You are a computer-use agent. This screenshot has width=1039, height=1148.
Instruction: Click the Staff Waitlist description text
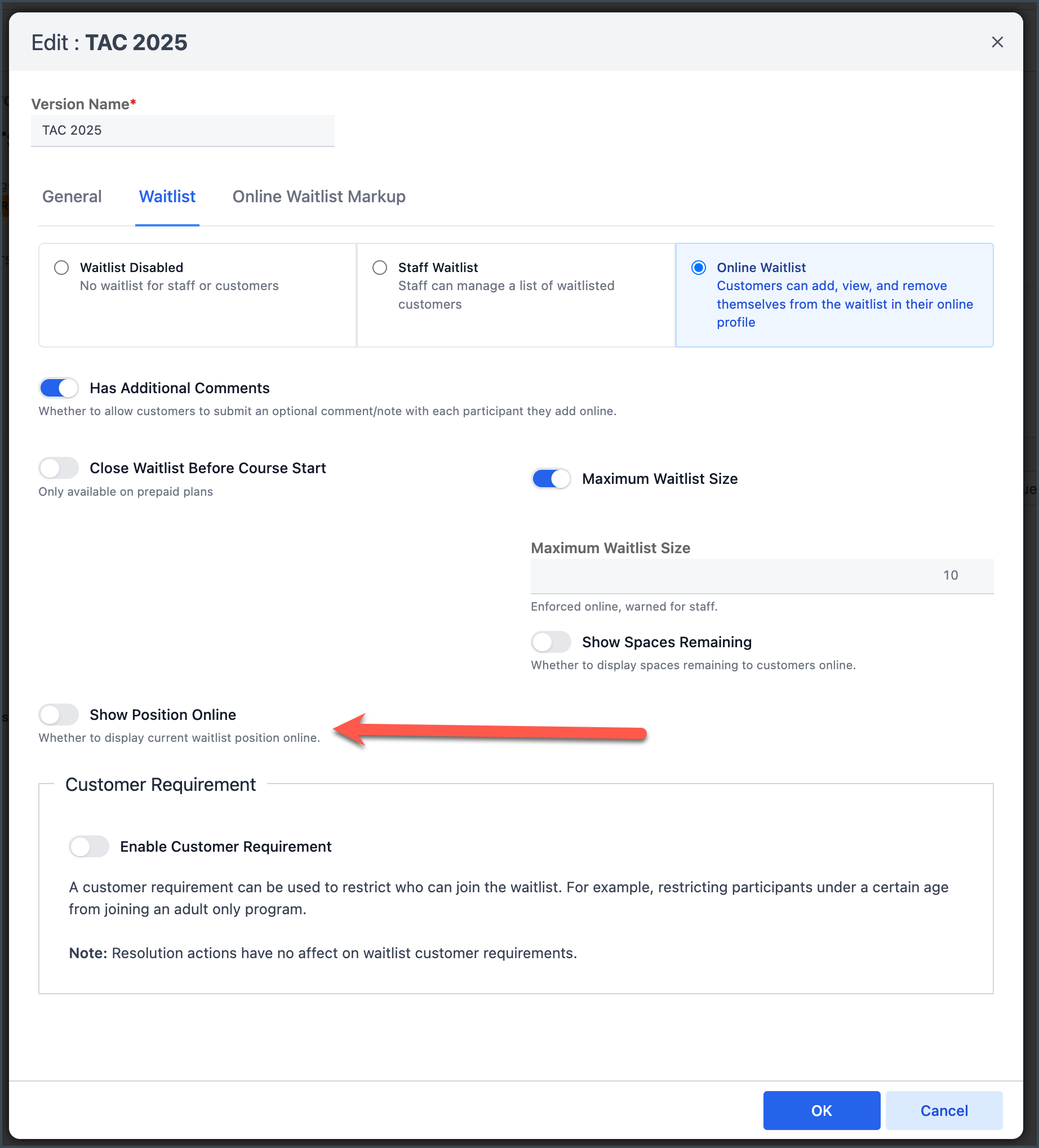tap(506, 295)
